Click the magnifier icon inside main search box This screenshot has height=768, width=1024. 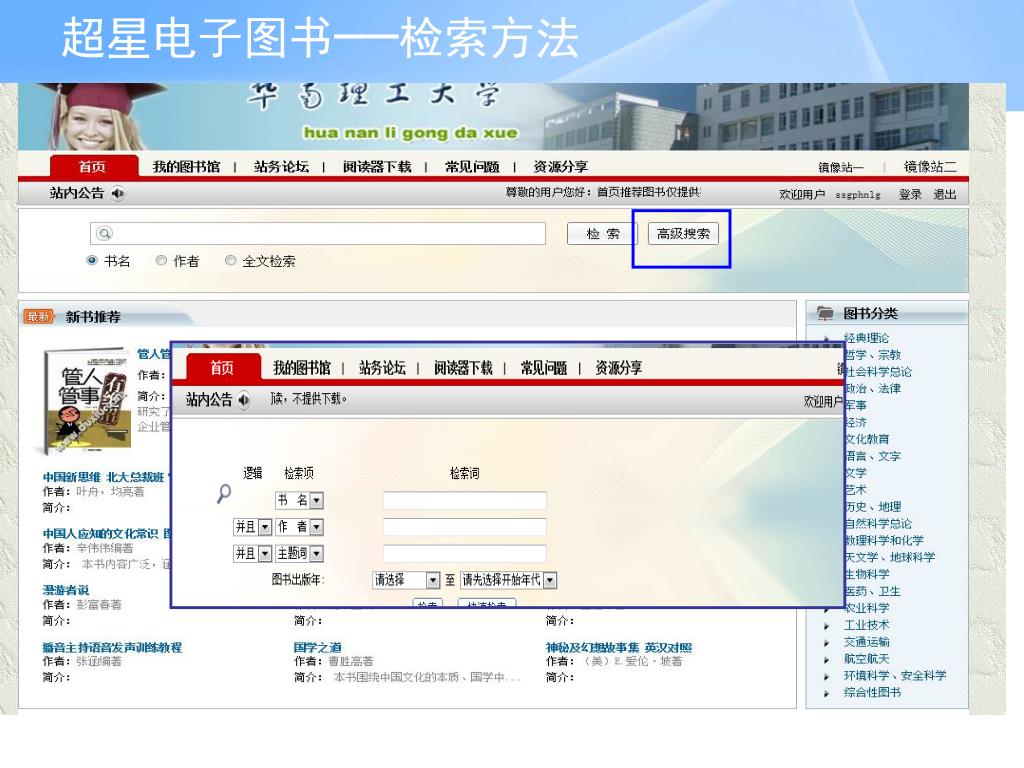click(x=103, y=233)
